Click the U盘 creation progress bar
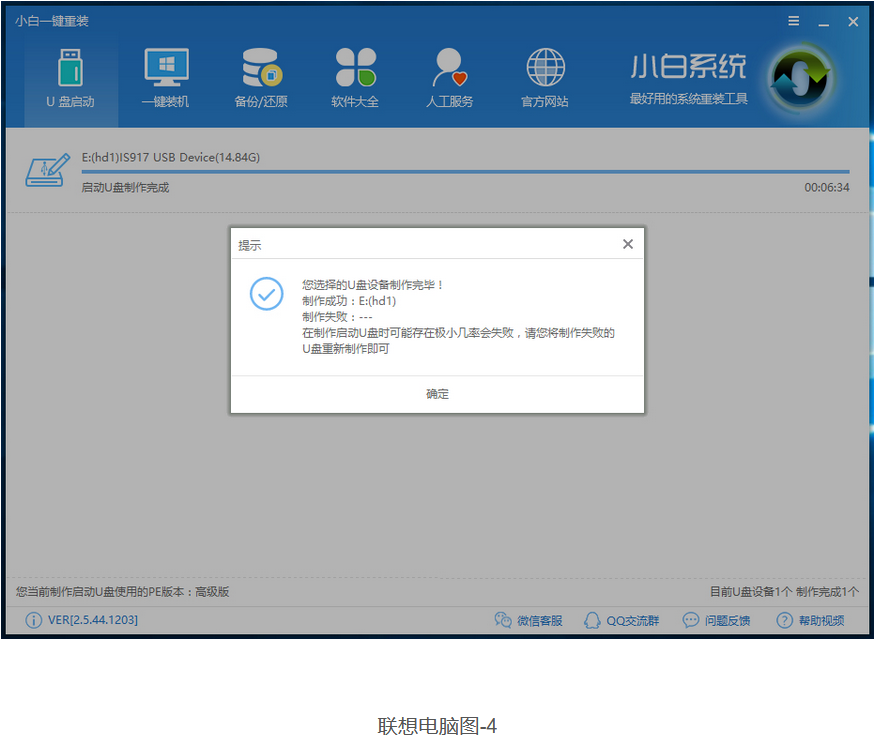Image resolution: width=881 pixels, height=741 pixels. [465, 172]
